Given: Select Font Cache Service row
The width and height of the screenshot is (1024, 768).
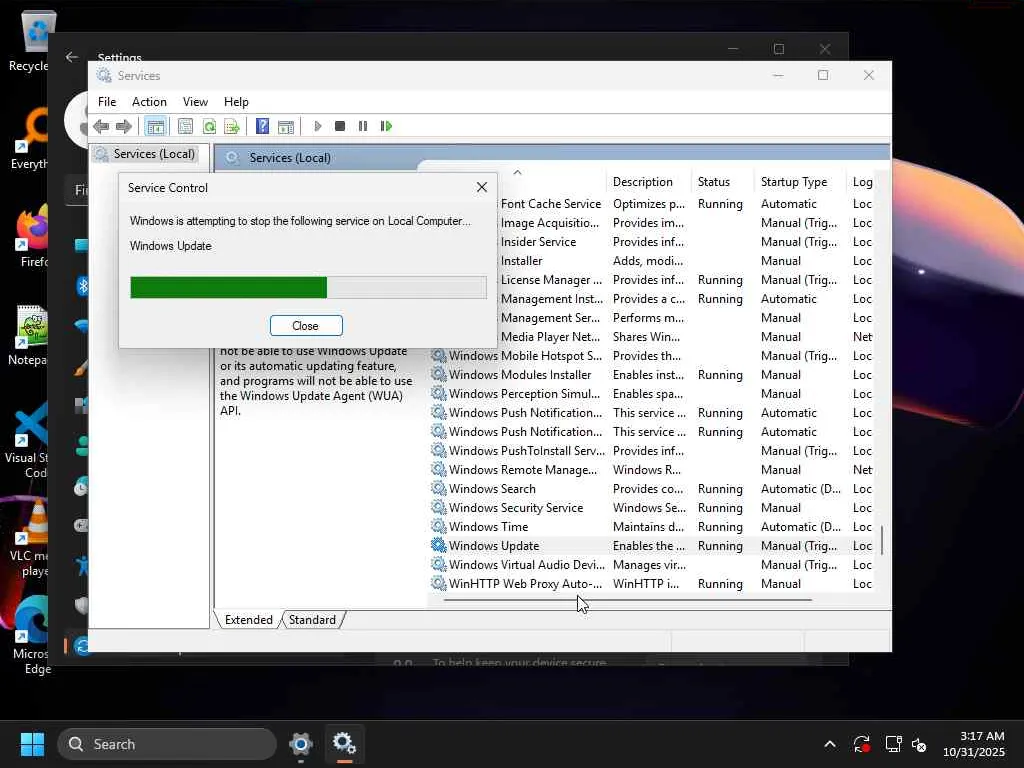Looking at the screenshot, I should (x=686, y=204).
